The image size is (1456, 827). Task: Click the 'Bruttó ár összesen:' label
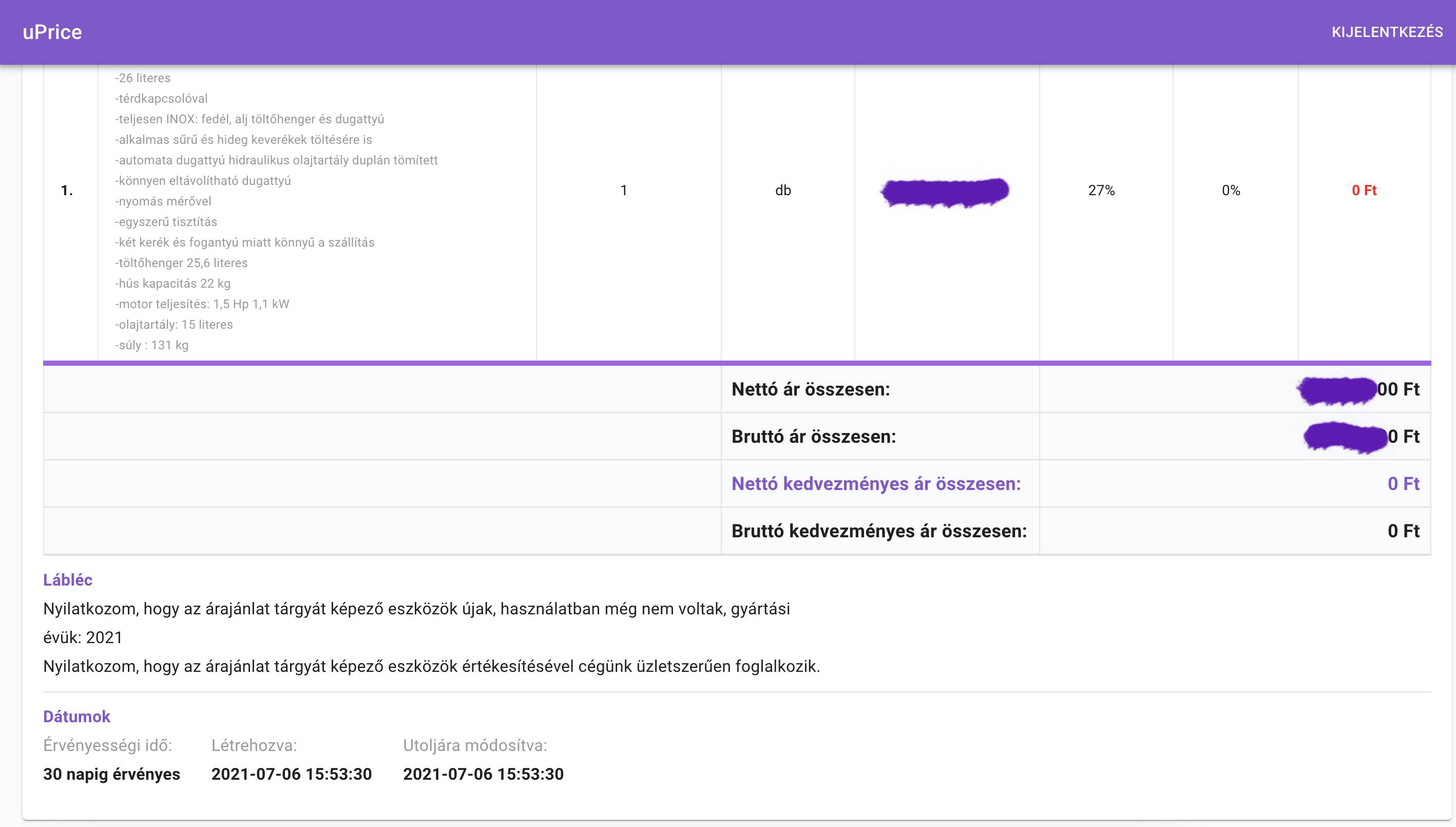pos(813,437)
